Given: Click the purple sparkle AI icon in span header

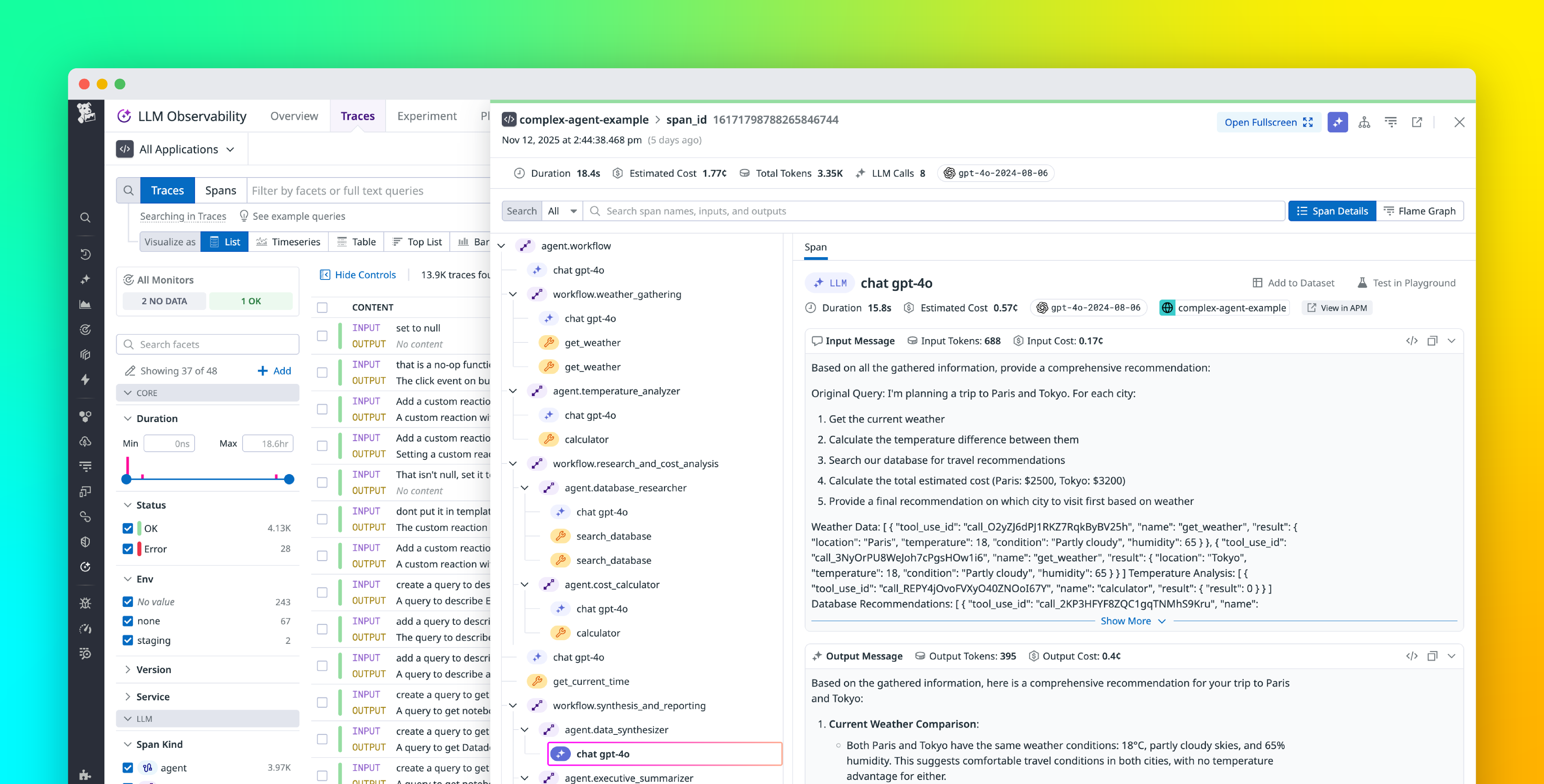Looking at the screenshot, I should pos(1338,122).
